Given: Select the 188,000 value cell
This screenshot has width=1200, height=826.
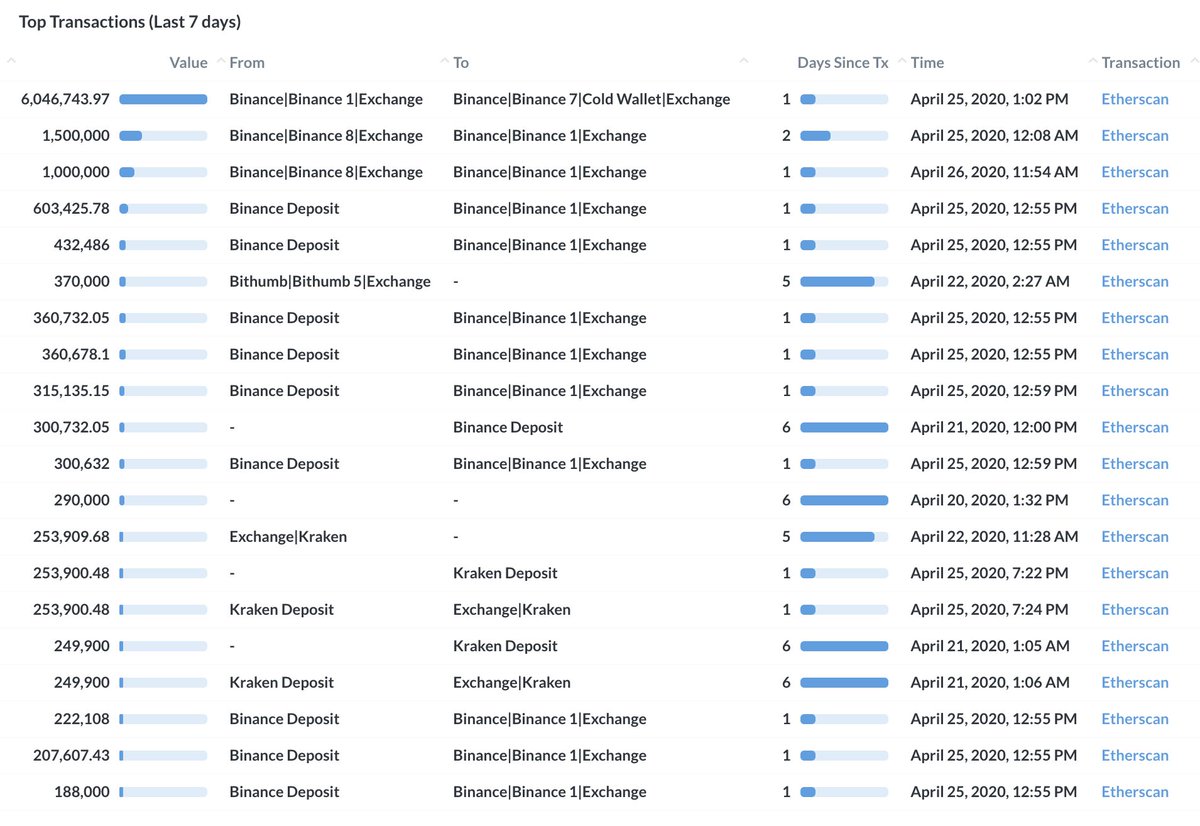Looking at the screenshot, I should point(82,792).
